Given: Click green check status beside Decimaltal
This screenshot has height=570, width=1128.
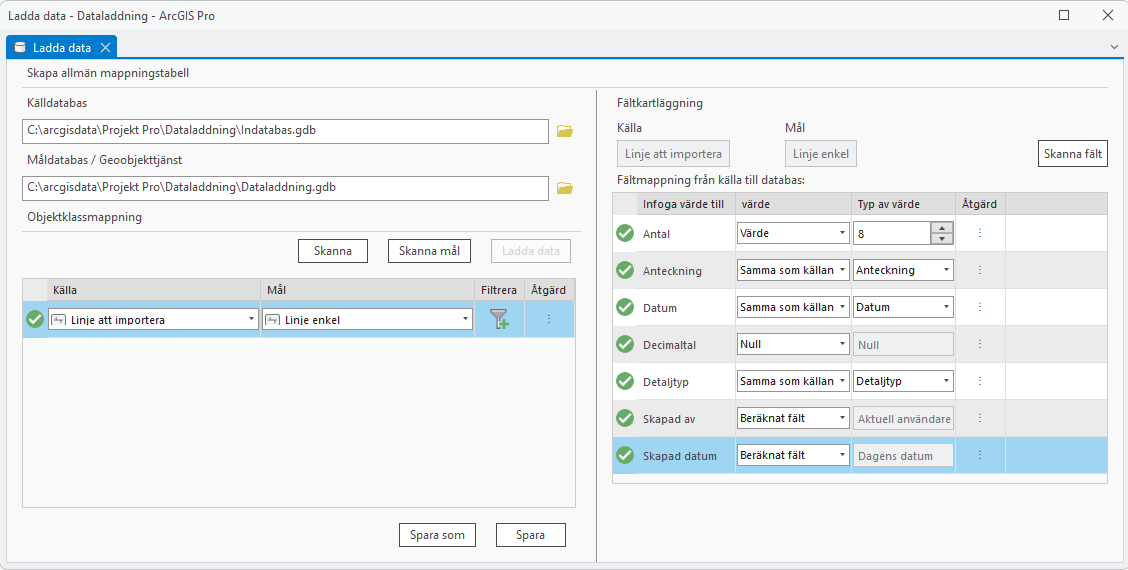Looking at the screenshot, I should pyautogui.click(x=625, y=344).
